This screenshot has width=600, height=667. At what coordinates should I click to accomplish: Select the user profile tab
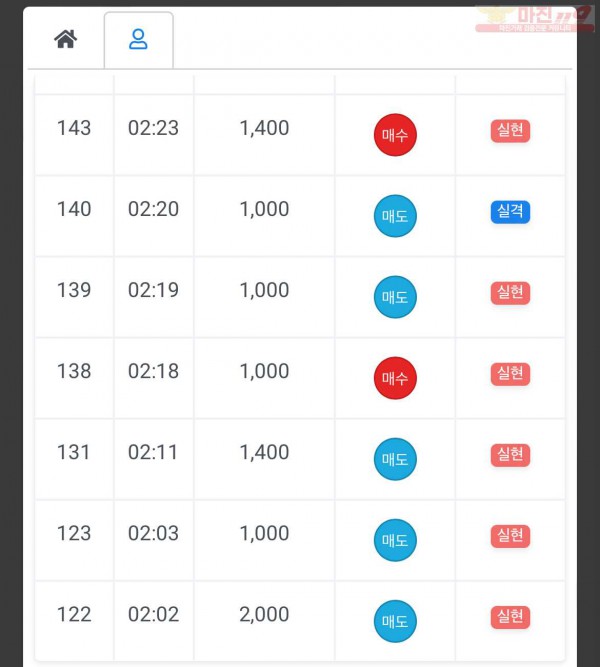[x=138, y=40]
